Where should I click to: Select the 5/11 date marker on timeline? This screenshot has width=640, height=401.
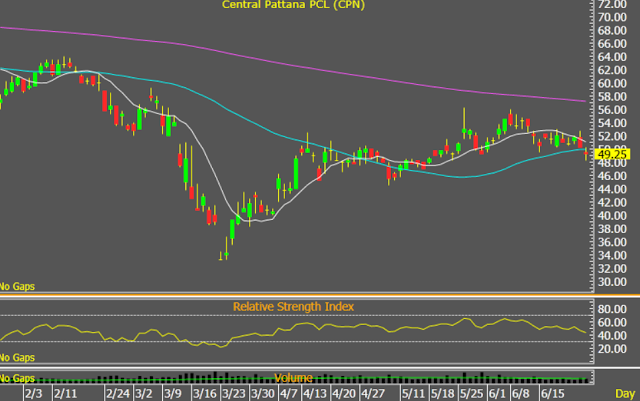click(x=413, y=394)
